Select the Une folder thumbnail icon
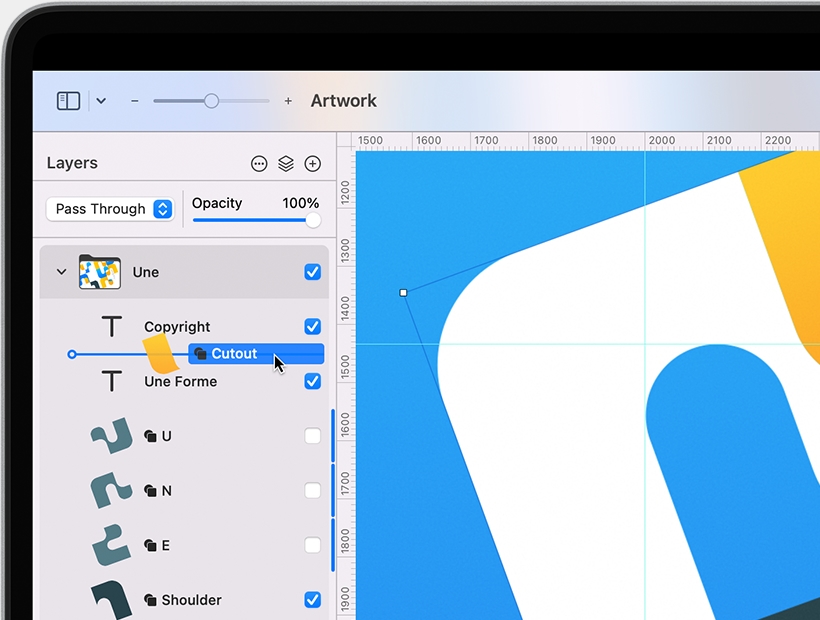This screenshot has width=820, height=620. (x=98, y=271)
